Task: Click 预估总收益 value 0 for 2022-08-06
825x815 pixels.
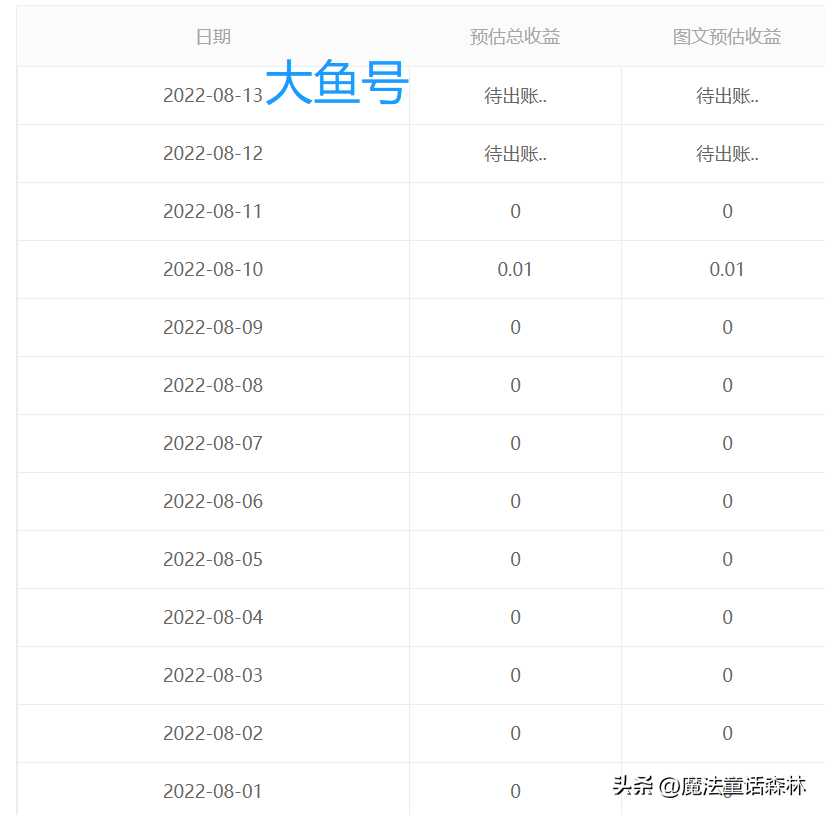Action: pos(515,501)
